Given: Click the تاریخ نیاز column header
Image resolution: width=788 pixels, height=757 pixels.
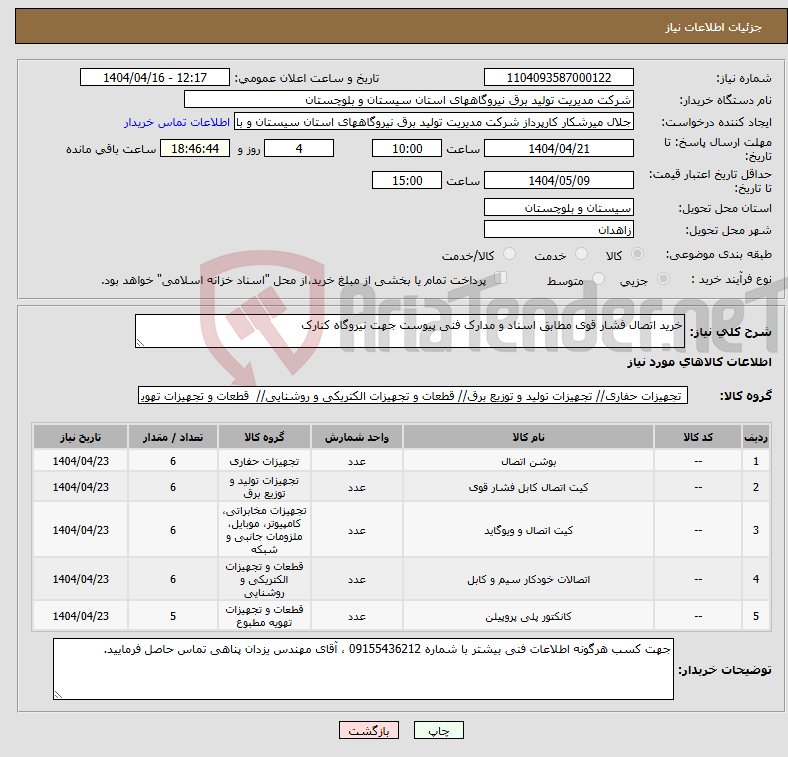Looking at the screenshot, I should (80, 437).
